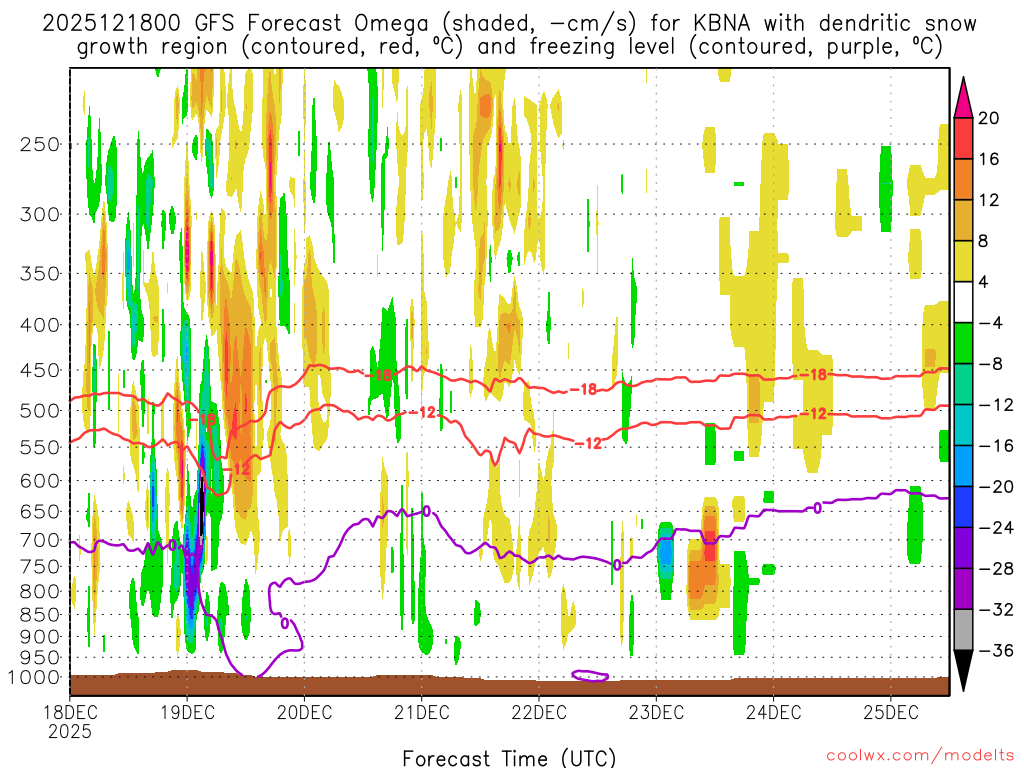The height and width of the screenshot is (768, 1024).
Task: Click the '450' pressure level label
Action: (40, 370)
